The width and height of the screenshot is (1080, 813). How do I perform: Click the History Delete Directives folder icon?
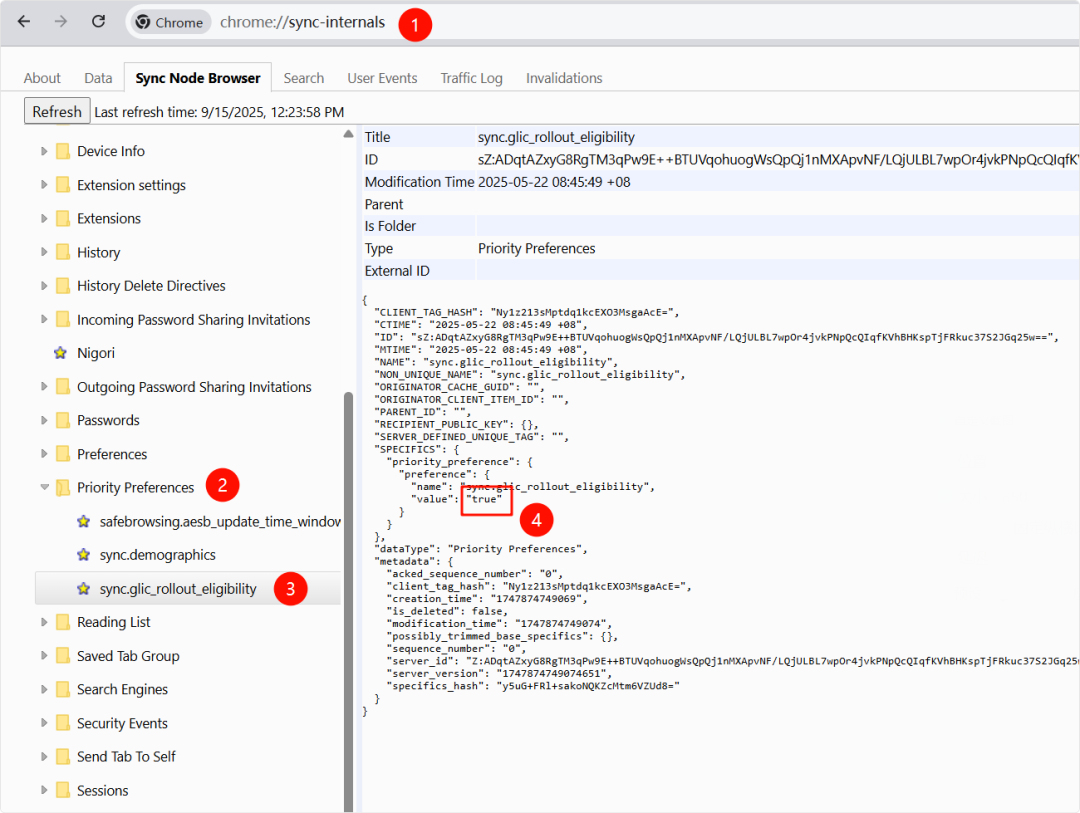(x=63, y=285)
